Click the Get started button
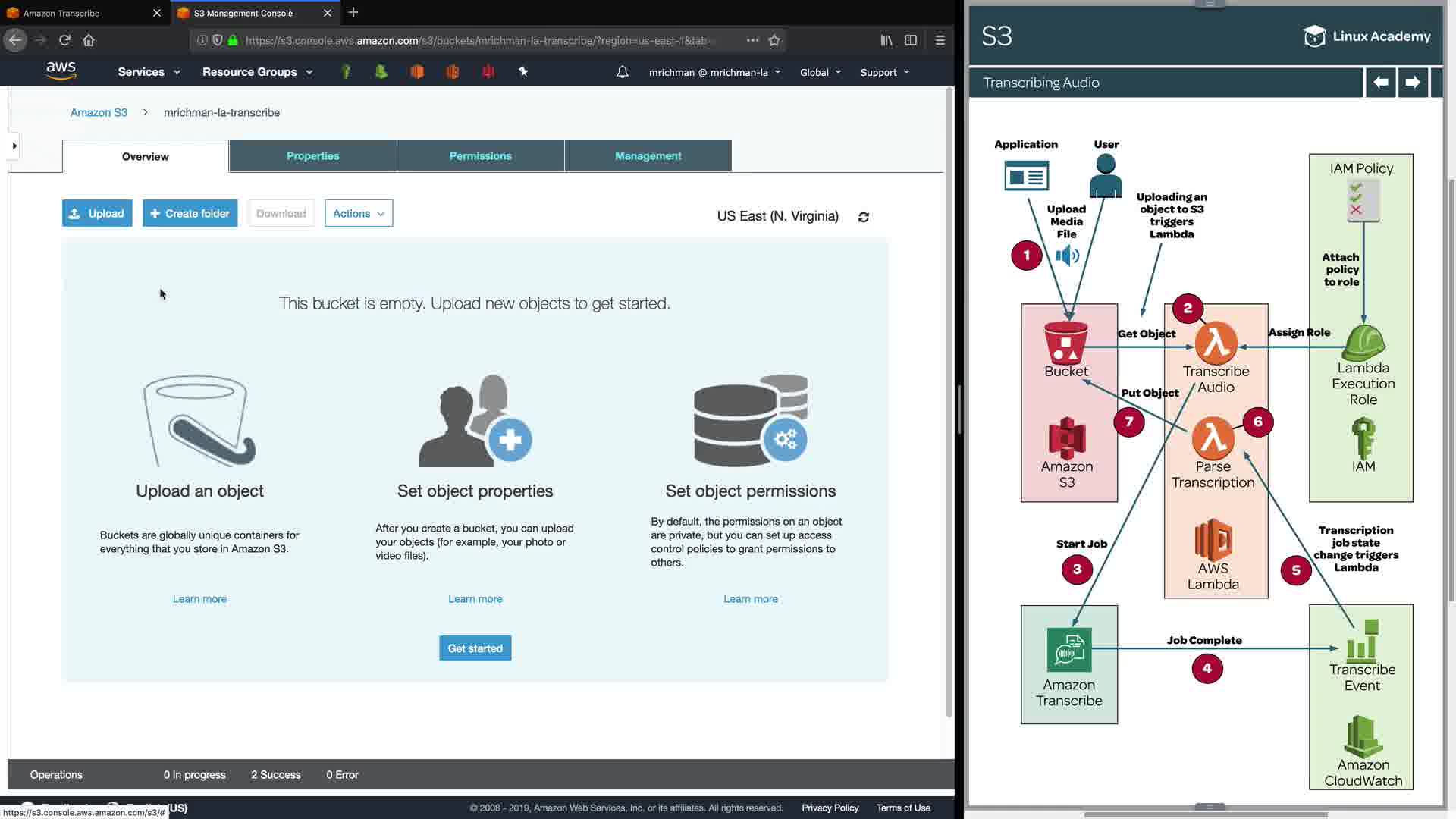Image resolution: width=1456 pixels, height=819 pixels. 475,648
